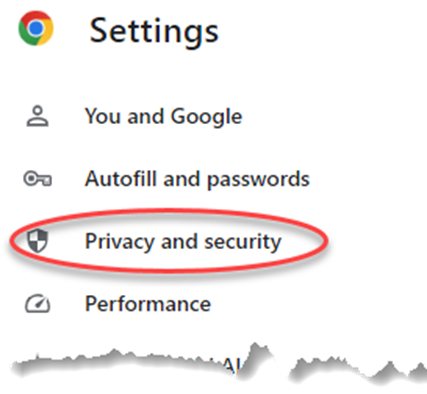
Task: Click the Settings page heading
Action: point(154,31)
